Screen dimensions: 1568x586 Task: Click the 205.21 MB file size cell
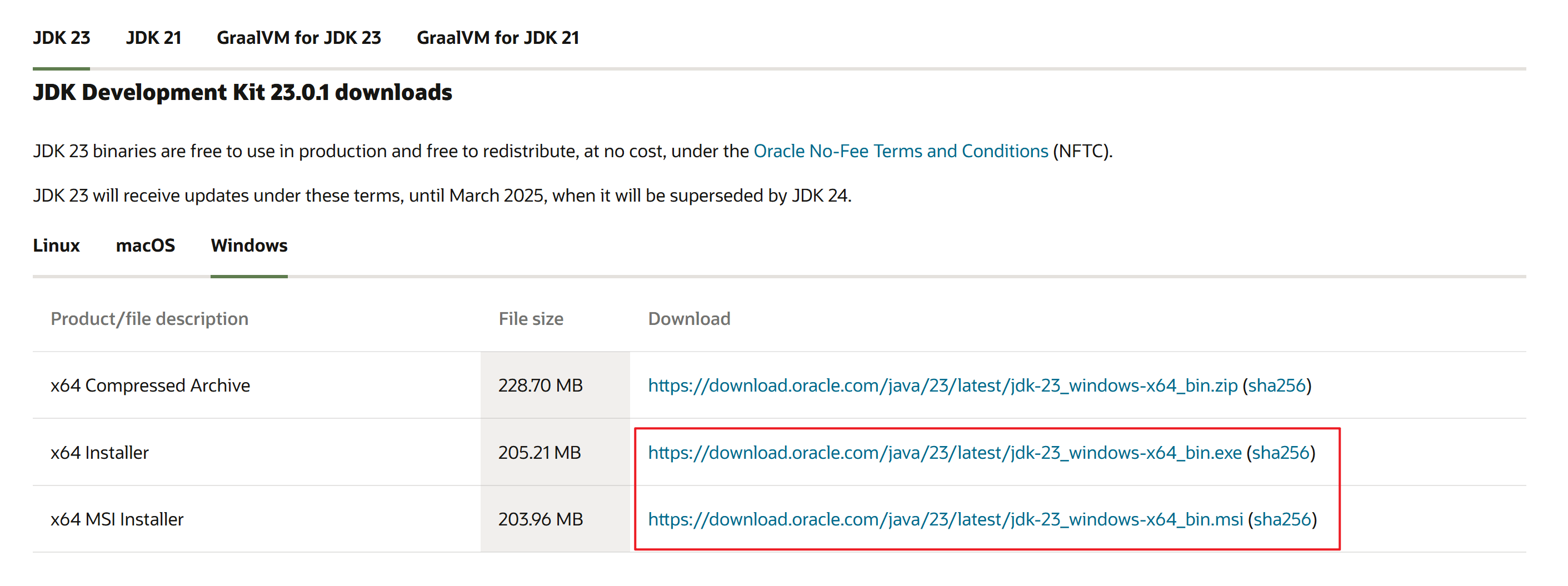coord(540,452)
